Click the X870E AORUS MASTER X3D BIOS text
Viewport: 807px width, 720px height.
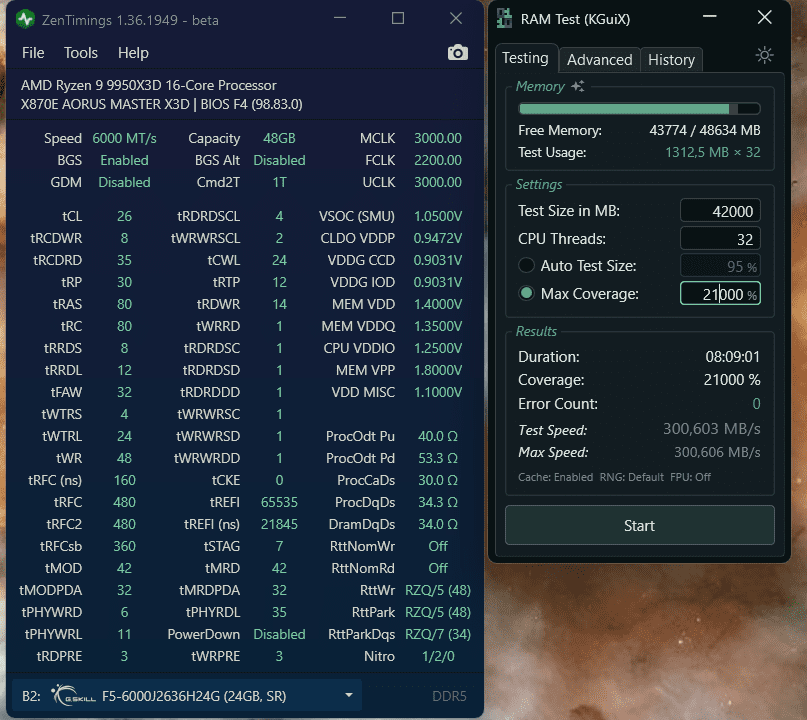tap(162, 104)
